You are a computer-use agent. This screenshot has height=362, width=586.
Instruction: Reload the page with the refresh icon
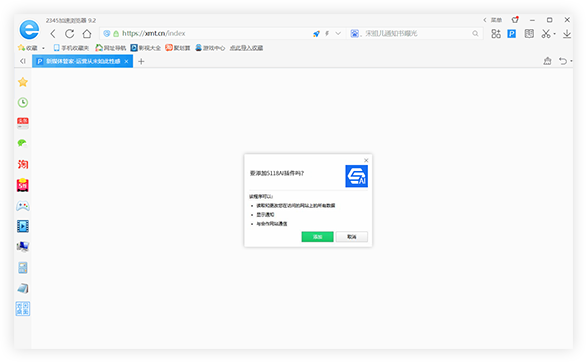point(70,34)
